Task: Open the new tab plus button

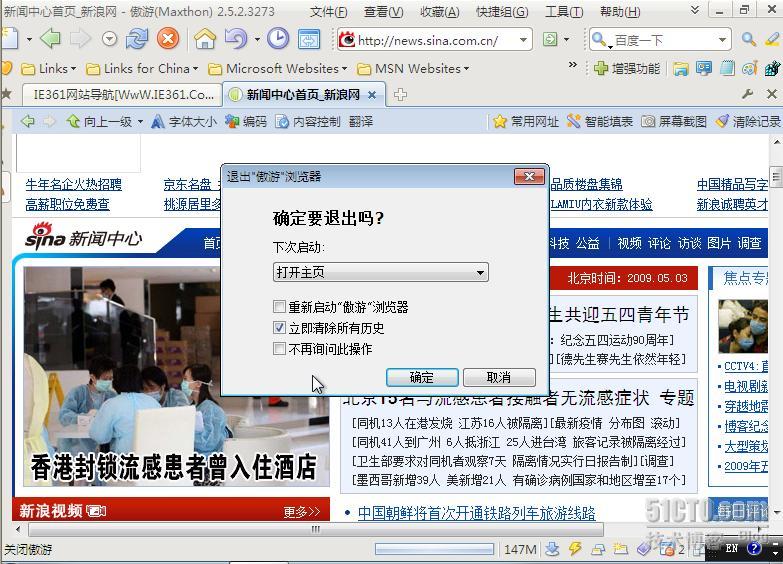Action: (x=400, y=94)
